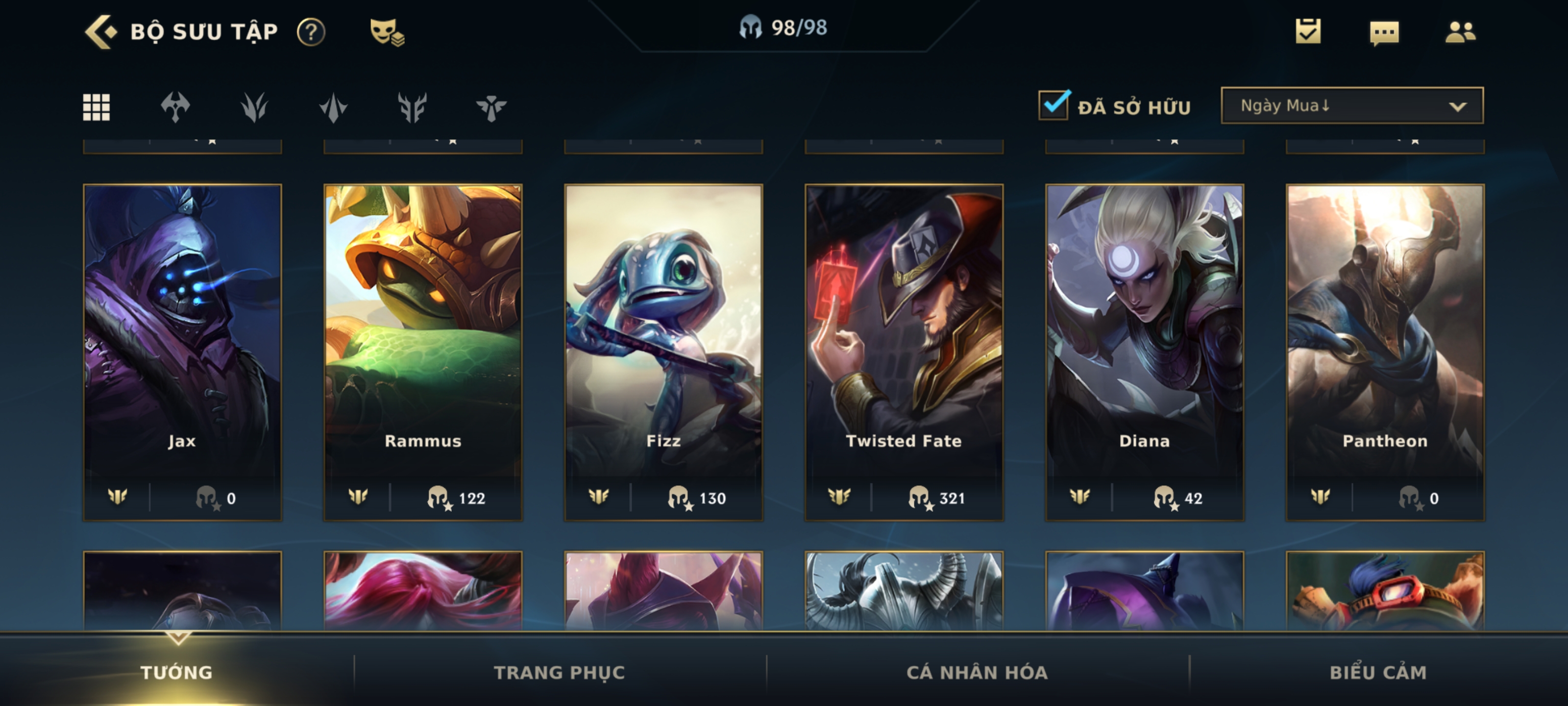
Task: Open the Fizz champion card
Action: [x=663, y=352]
